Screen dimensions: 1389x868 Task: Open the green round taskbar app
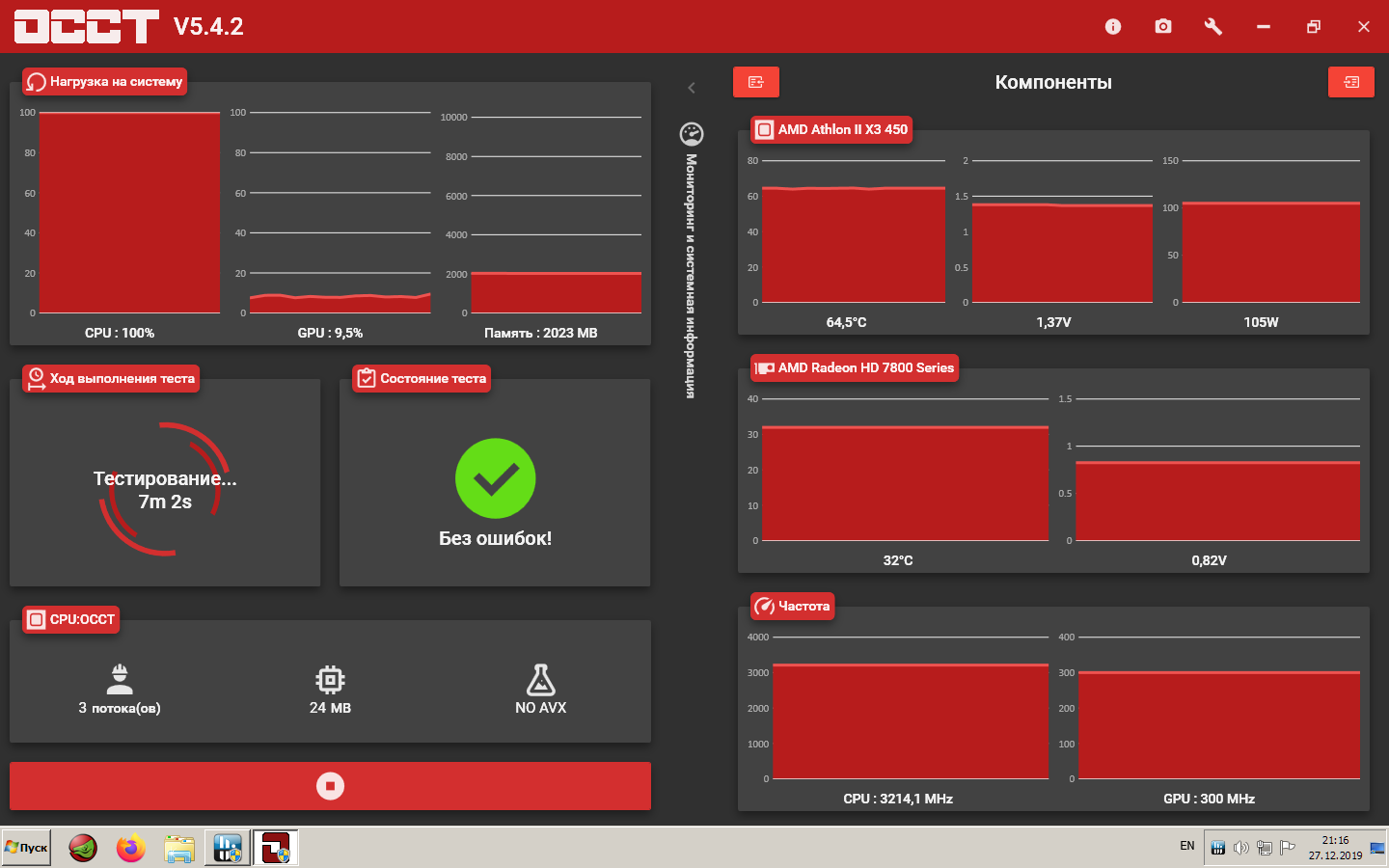click(x=83, y=848)
